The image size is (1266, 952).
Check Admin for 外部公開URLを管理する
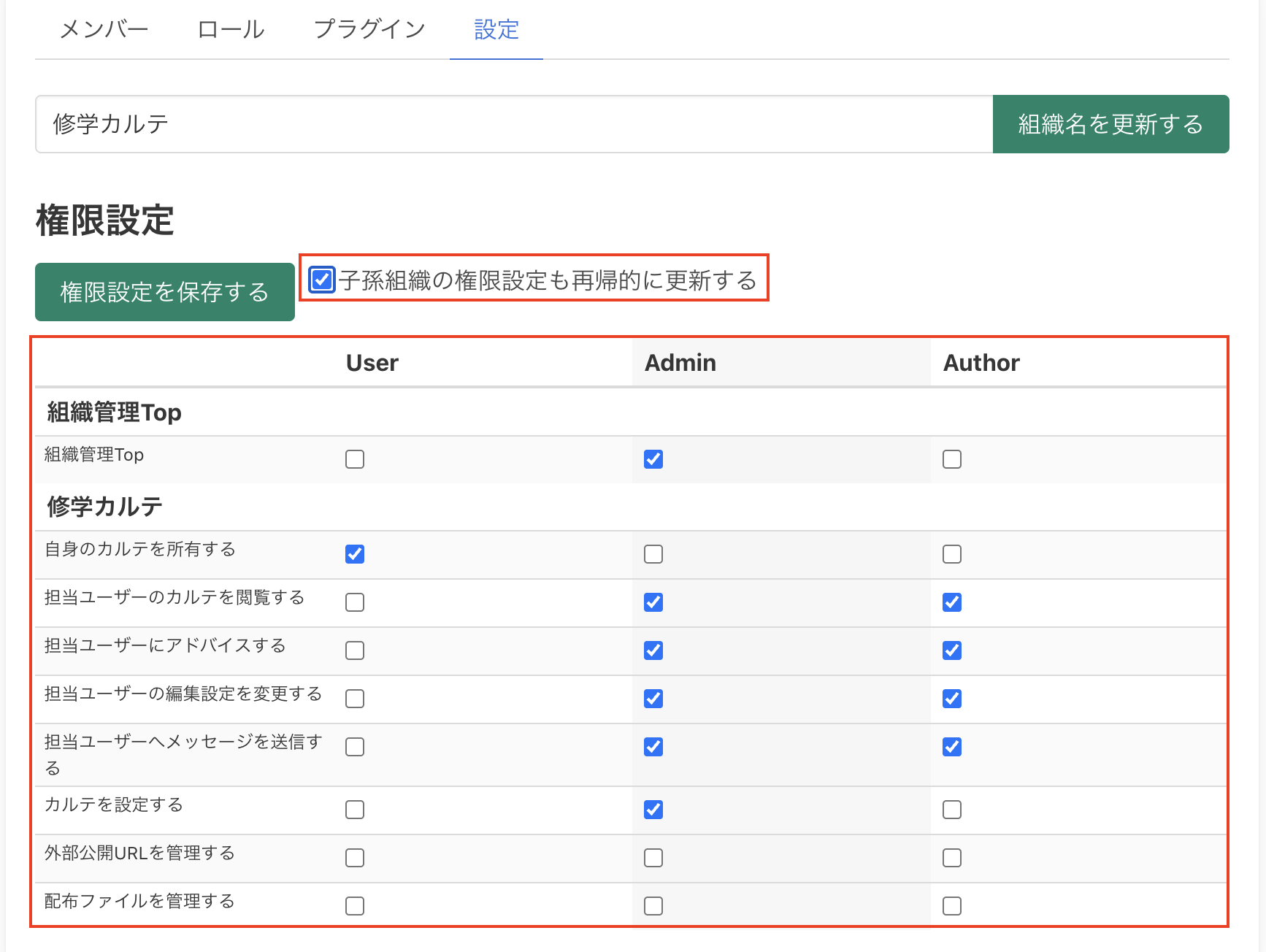653,858
